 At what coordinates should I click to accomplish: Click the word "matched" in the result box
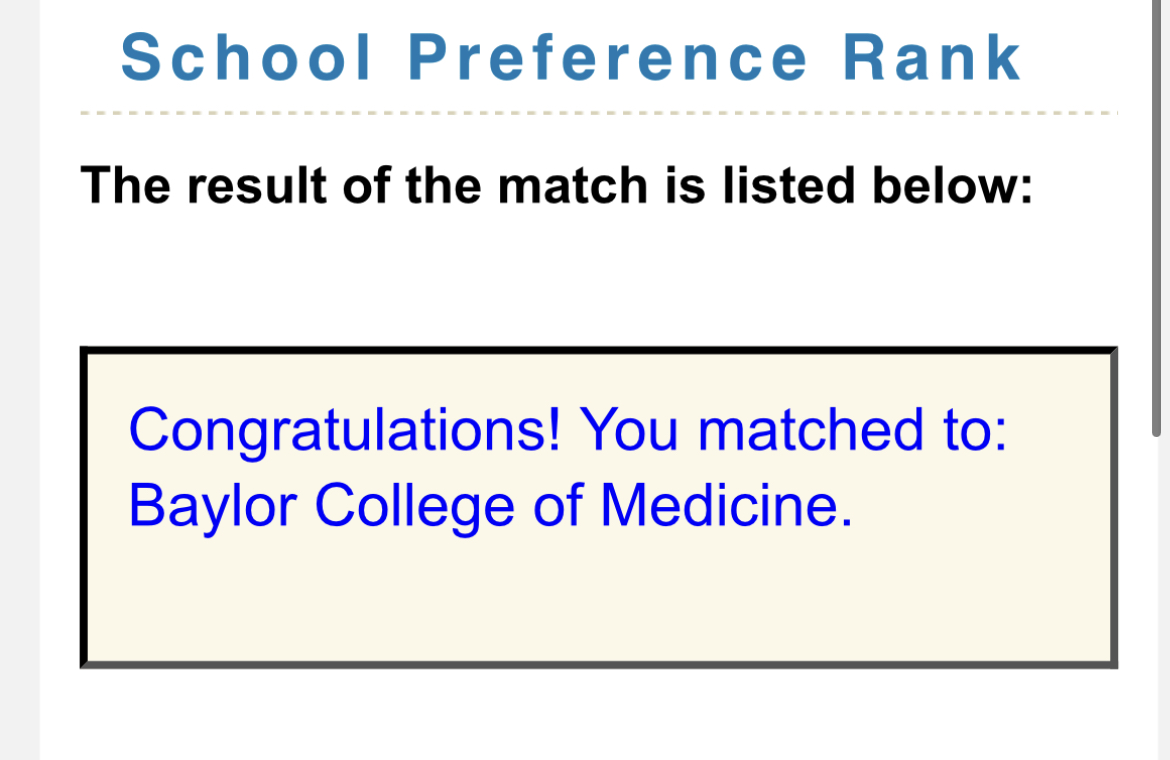(x=811, y=430)
